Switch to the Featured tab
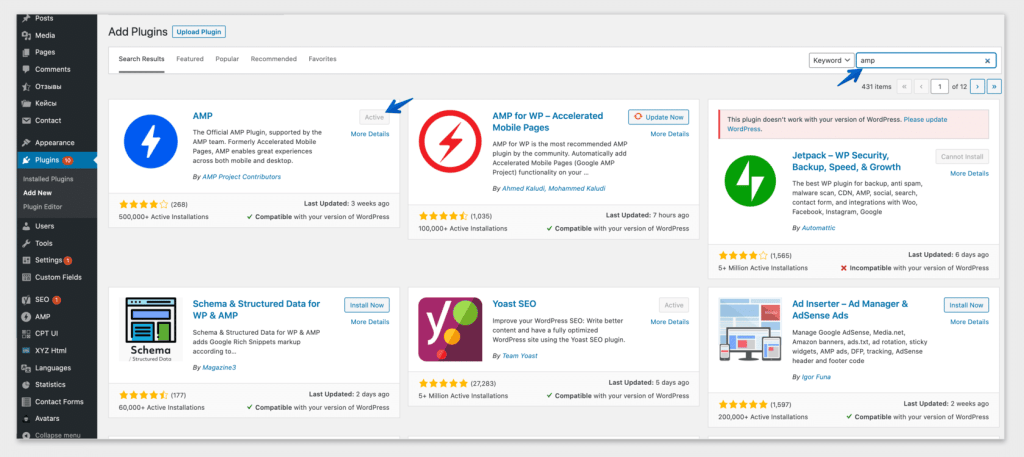This screenshot has width=1024, height=457. 190,59
